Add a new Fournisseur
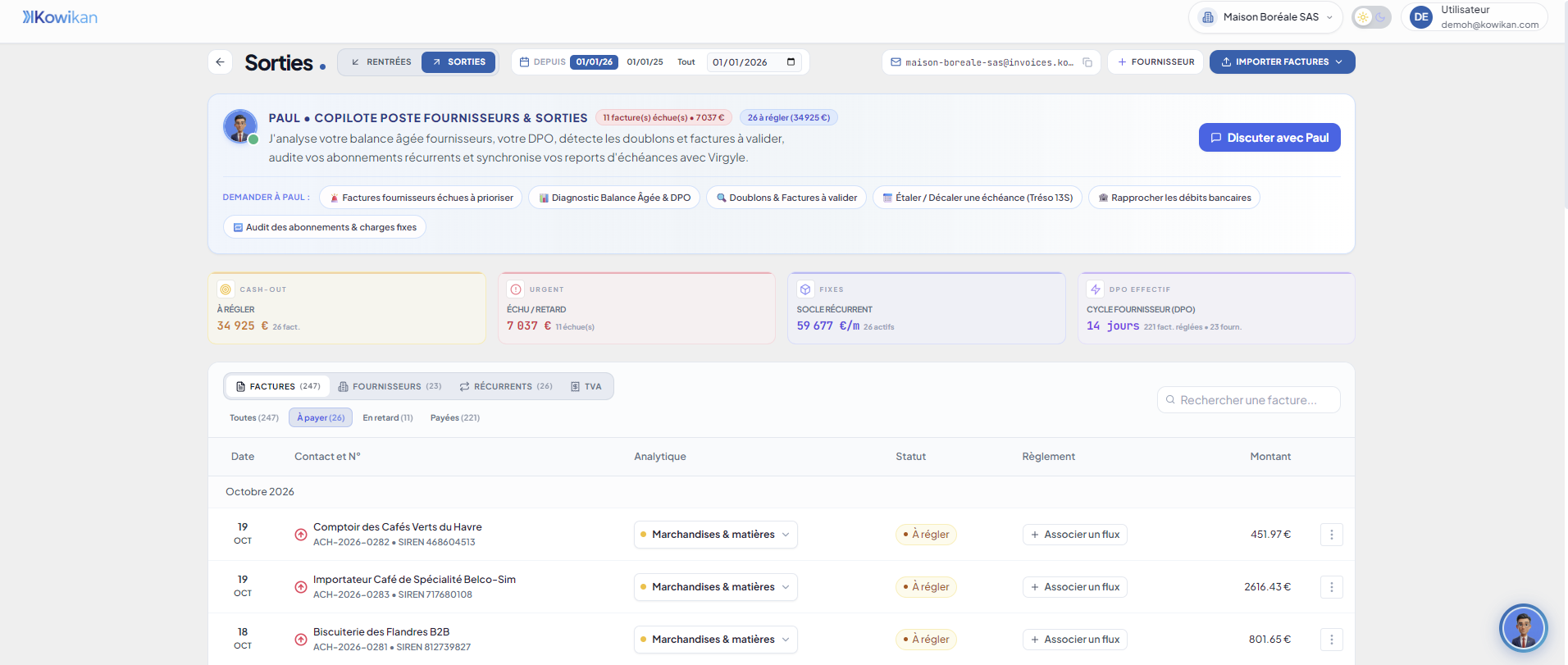1568x665 pixels. pyautogui.click(x=1155, y=62)
